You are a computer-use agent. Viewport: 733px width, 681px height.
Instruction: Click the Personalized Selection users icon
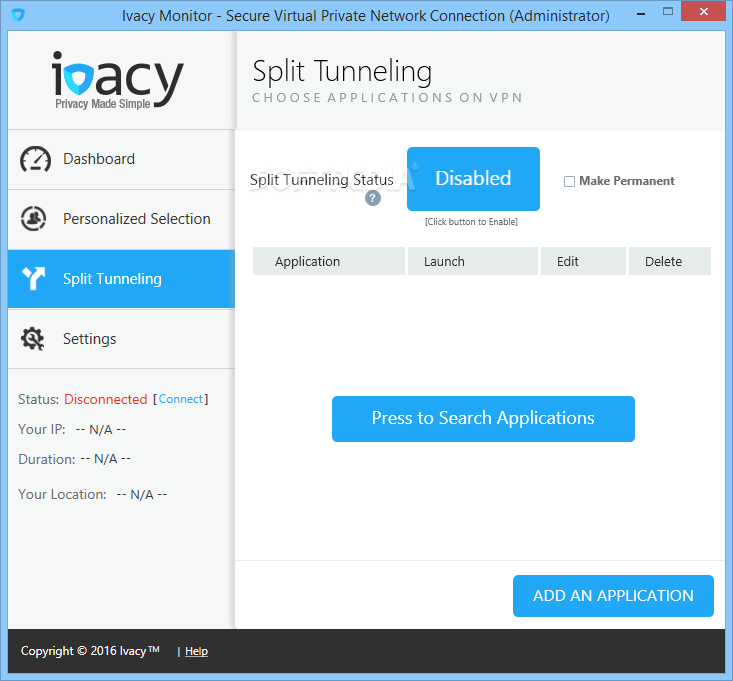pos(33,219)
